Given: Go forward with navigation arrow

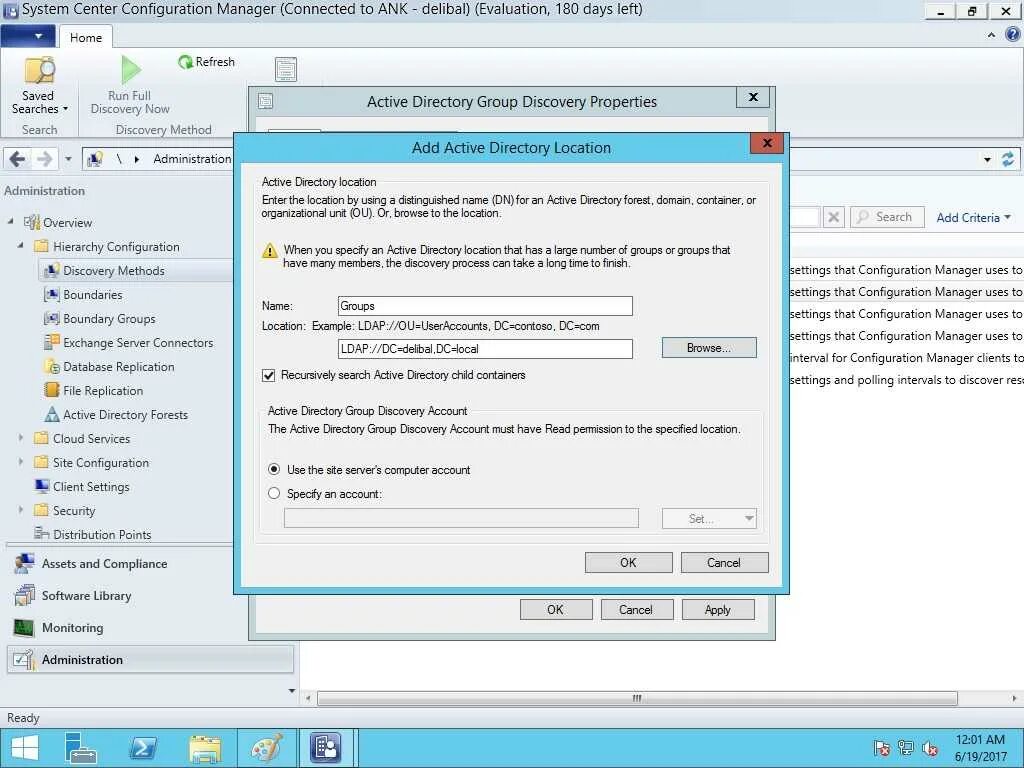Looking at the screenshot, I should point(44,159).
